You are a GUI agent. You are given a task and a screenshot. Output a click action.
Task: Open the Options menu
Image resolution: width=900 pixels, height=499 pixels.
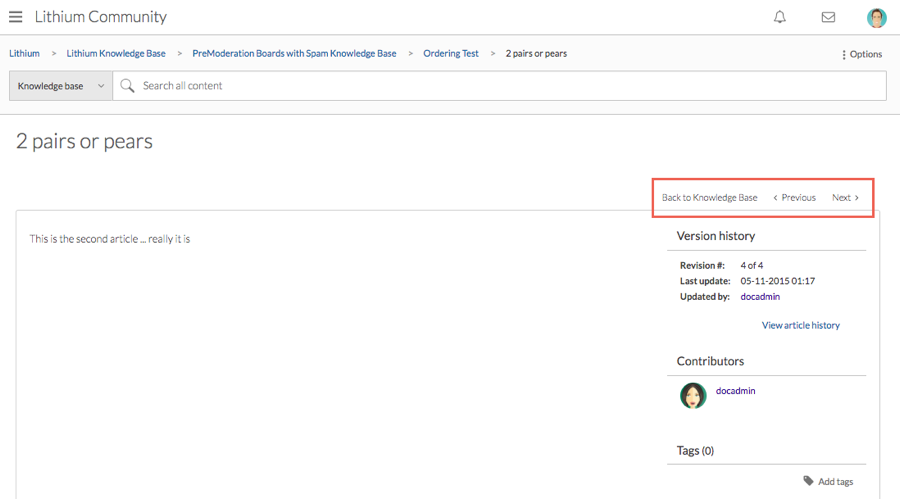862,54
